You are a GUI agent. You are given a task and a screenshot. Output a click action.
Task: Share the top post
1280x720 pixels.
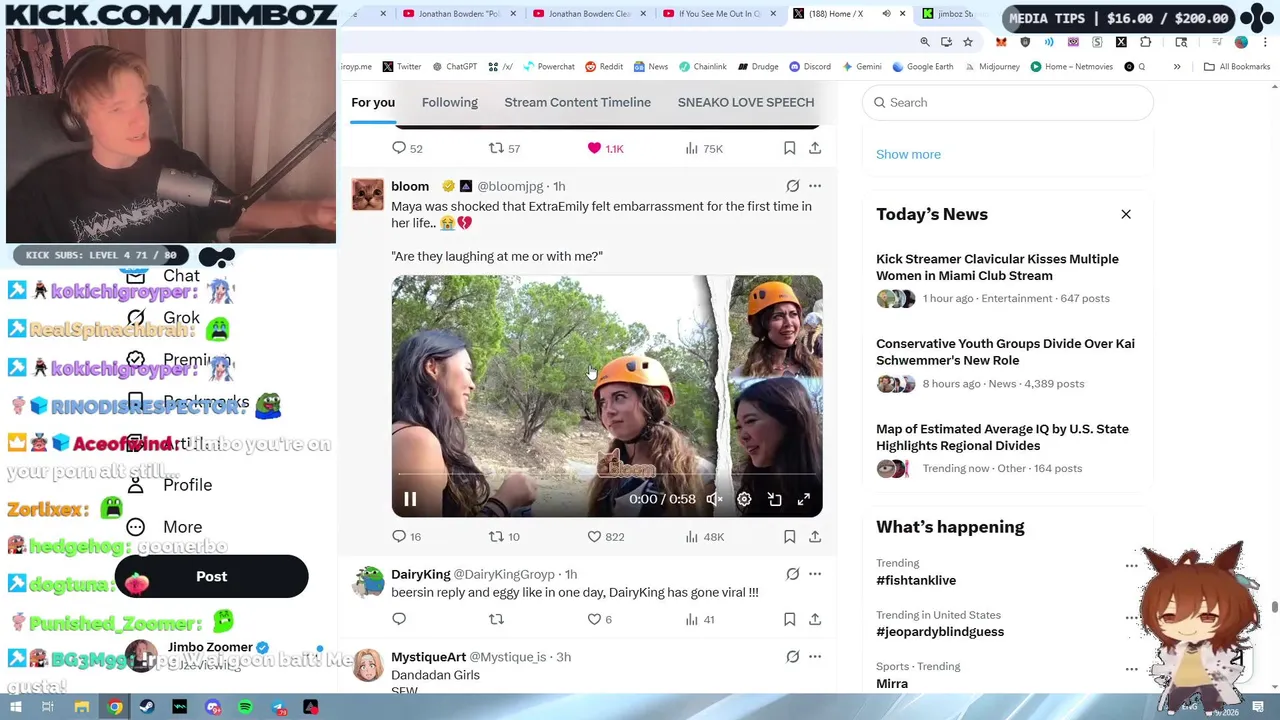click(x=815, y=148)
